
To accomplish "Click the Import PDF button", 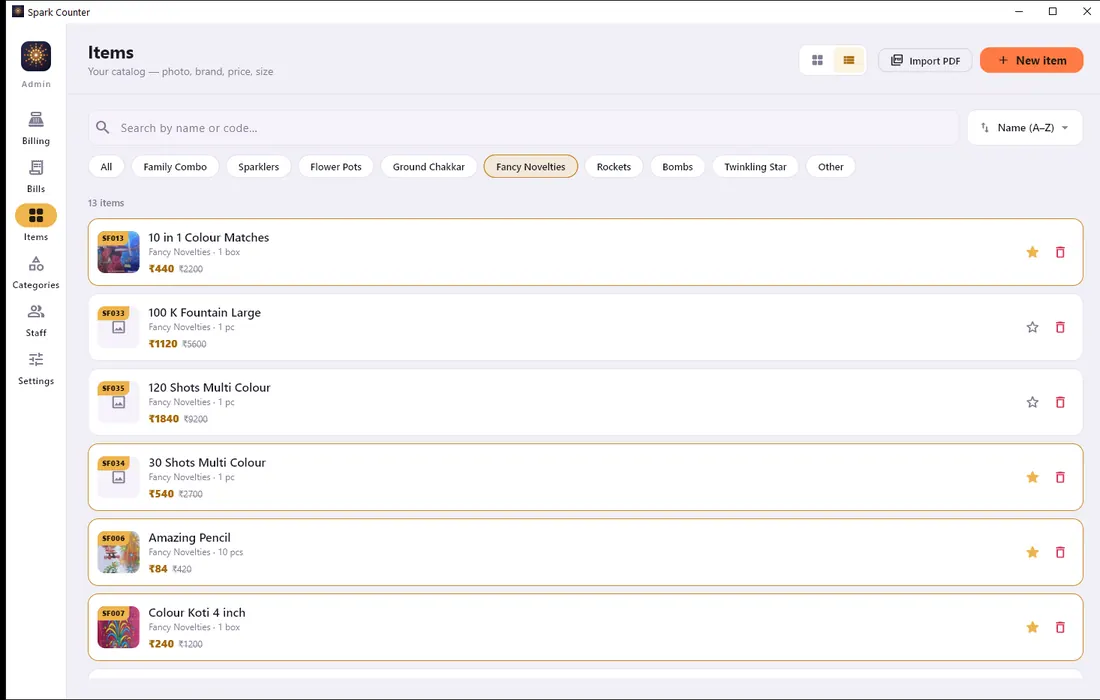I will tap(925, 60).
